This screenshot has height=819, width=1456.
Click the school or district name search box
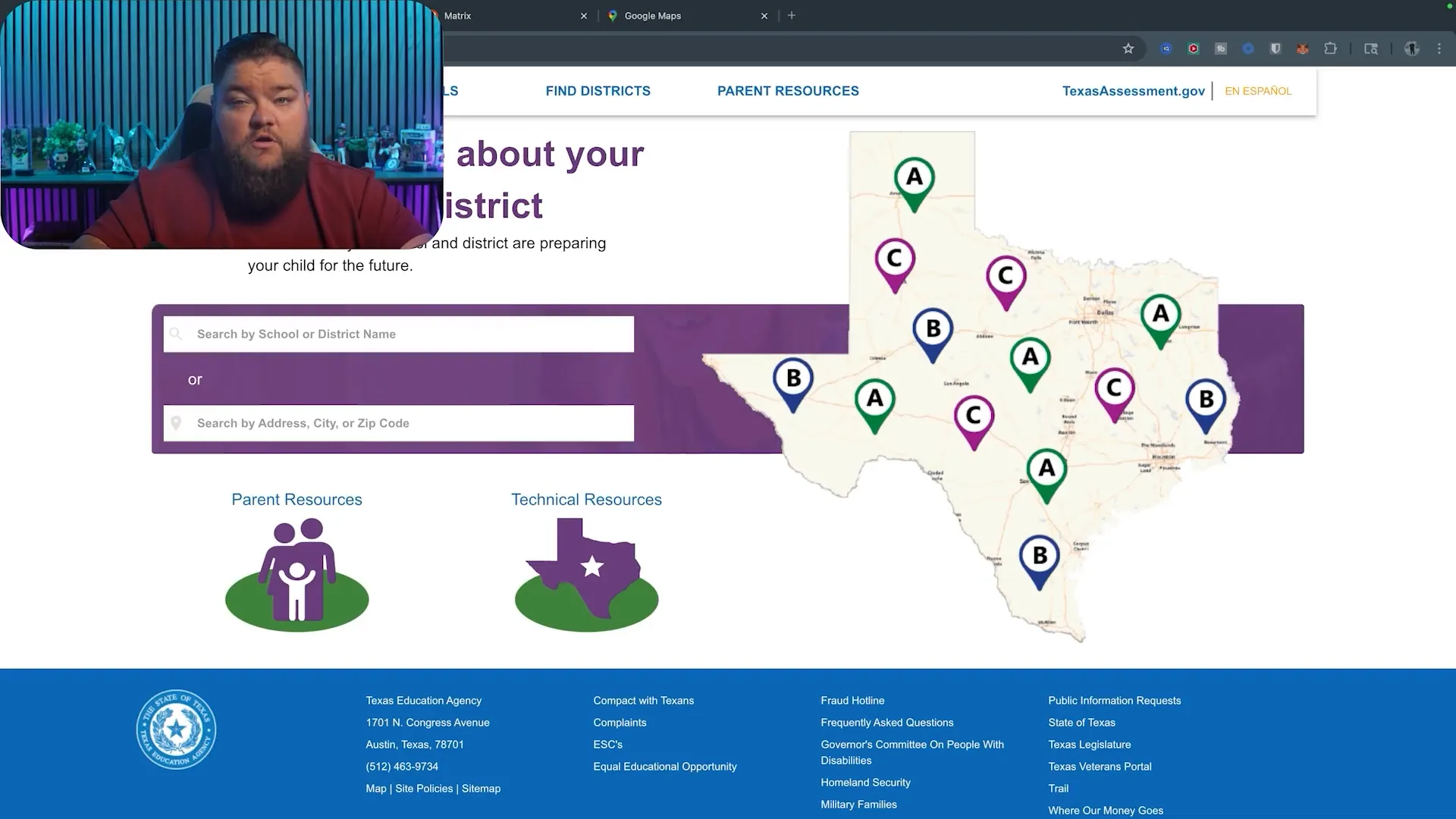(399, 334)
